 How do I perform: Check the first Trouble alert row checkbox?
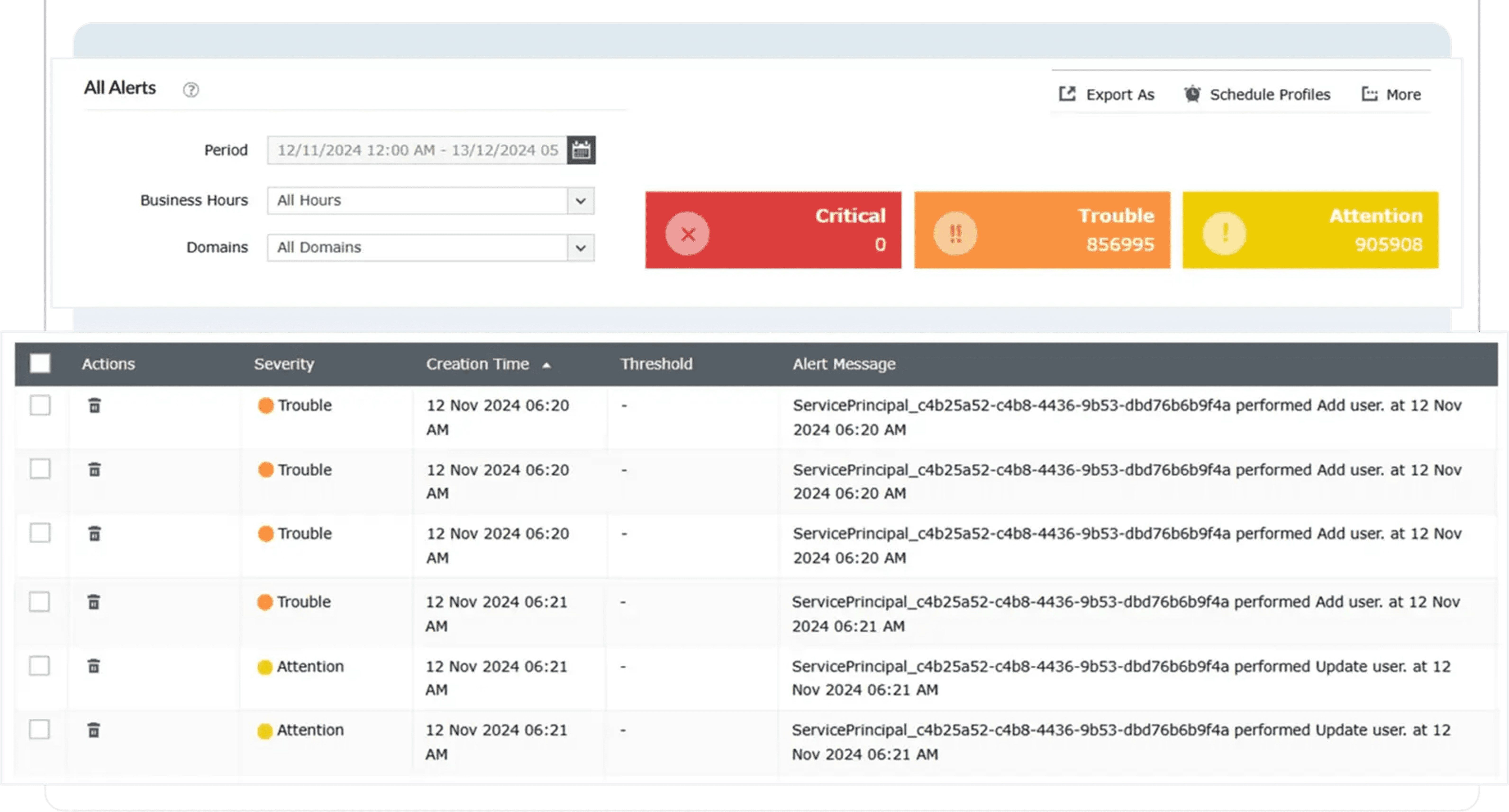(40, 405)
